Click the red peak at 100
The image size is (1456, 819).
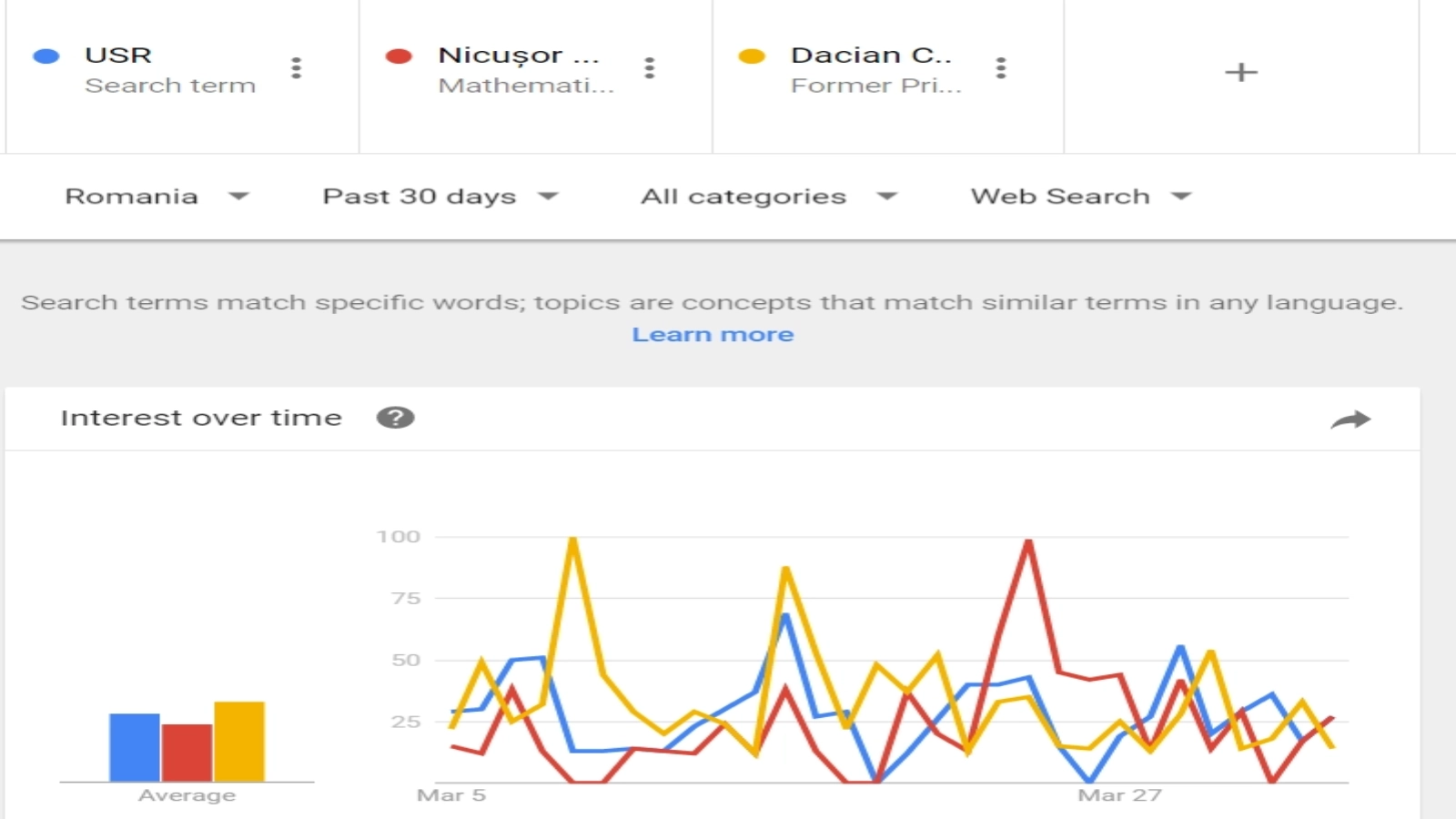1028,541
